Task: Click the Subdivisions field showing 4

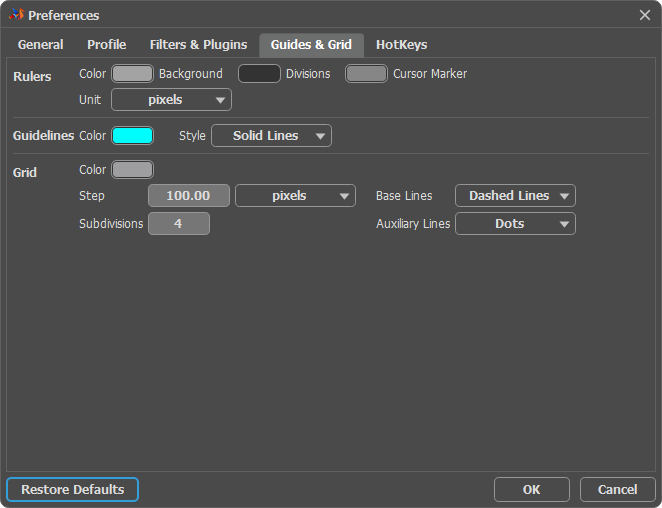Action: [x=179, y=223]
